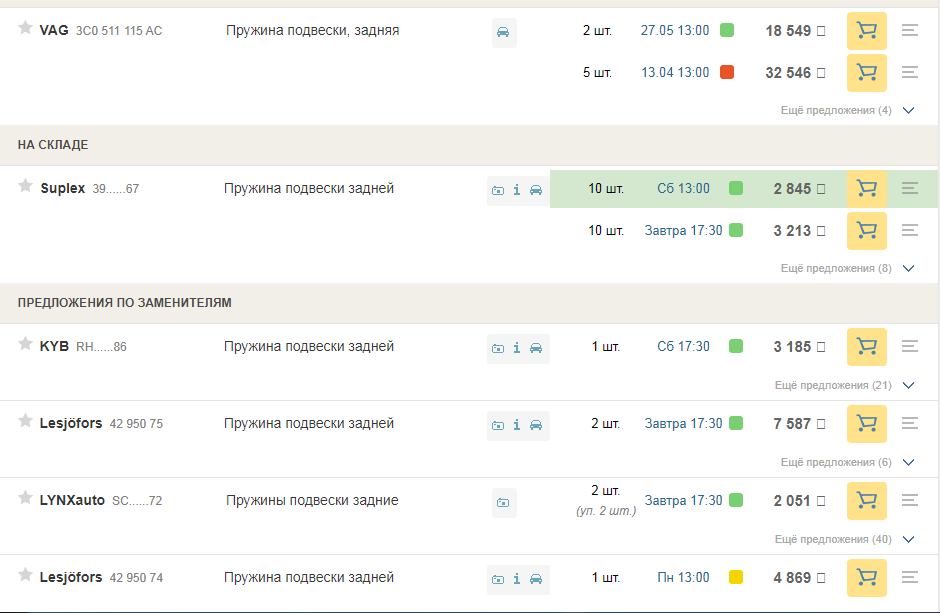Open the lines menu for 18 549 VAG offer
The image size is (940, 613).
pyautogui.click(x=909, y=31)
